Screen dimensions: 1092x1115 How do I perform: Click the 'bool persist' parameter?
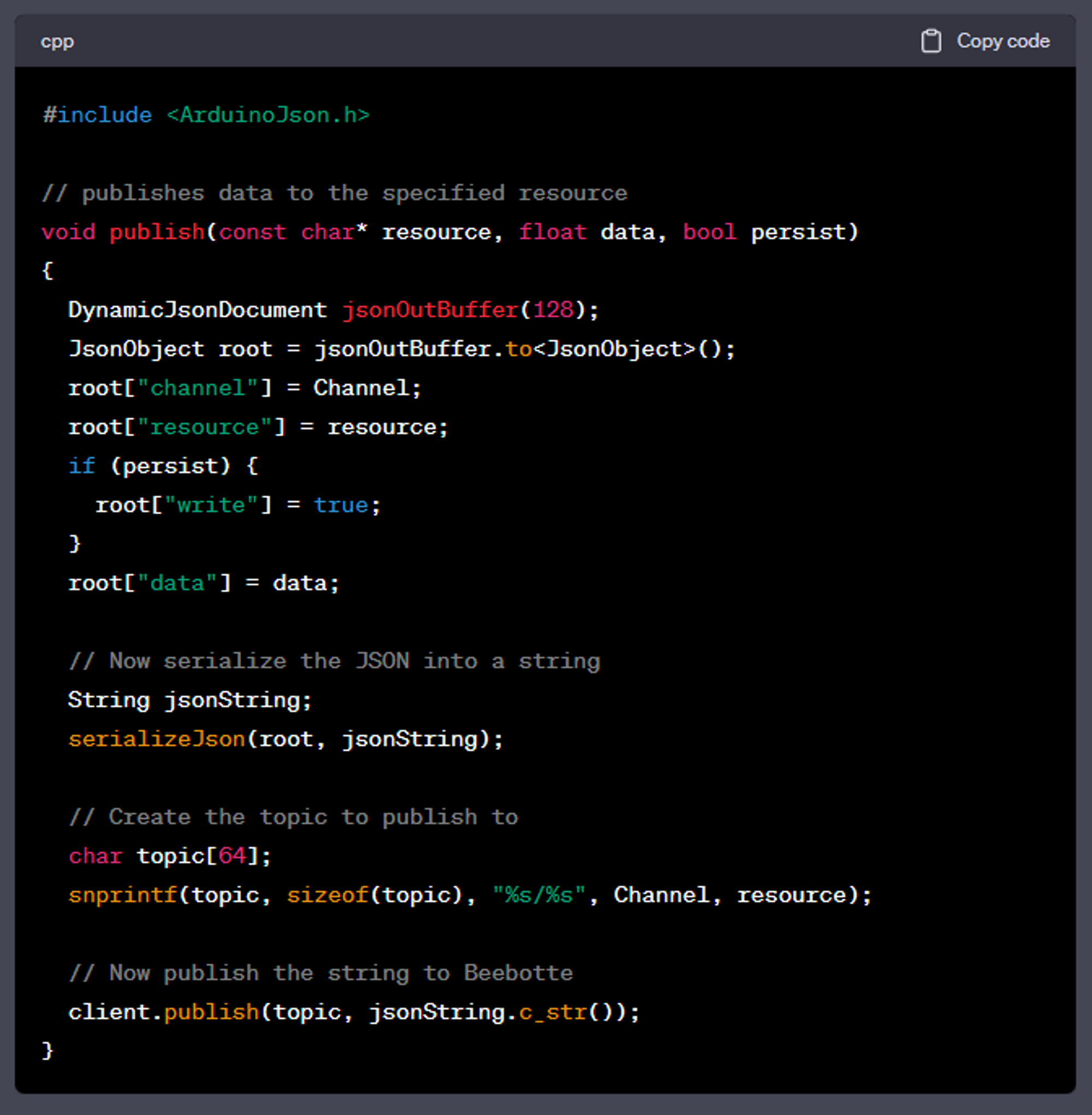tap(770, 232)
